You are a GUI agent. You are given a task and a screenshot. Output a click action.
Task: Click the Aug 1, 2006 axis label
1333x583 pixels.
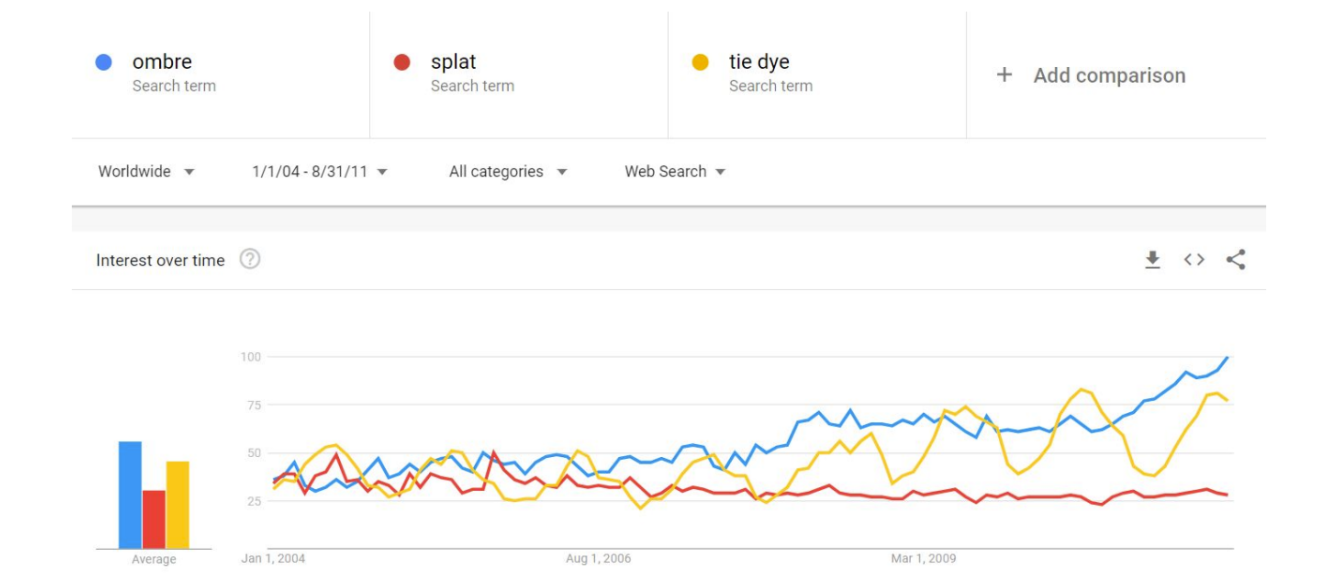coord(598,558)
